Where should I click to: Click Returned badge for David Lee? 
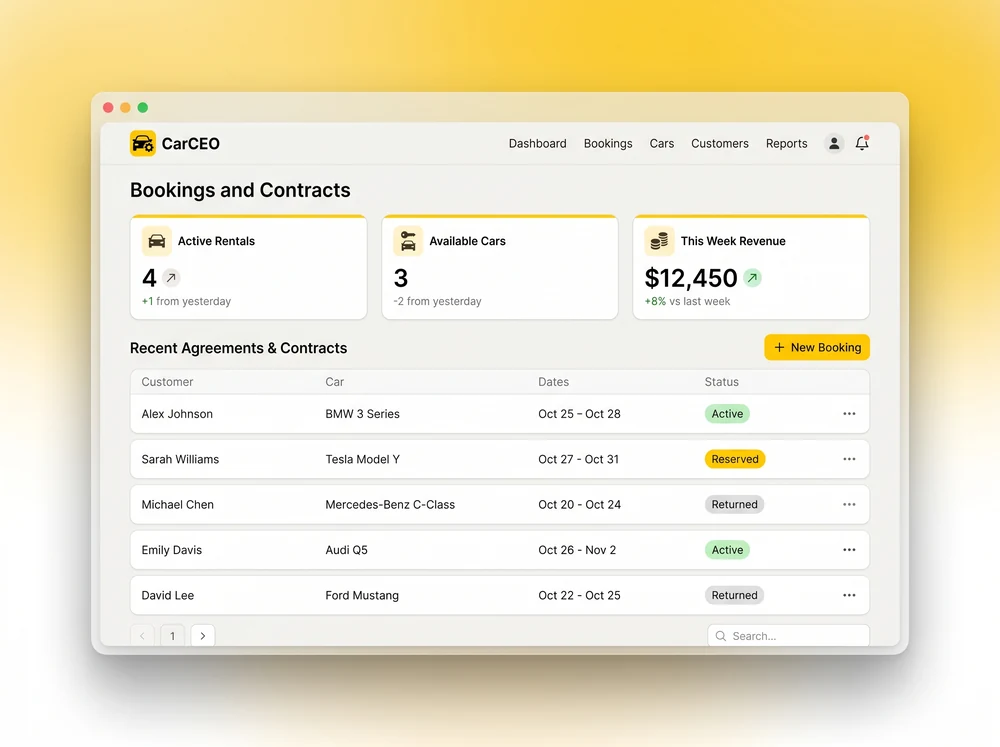click(735, 595)
